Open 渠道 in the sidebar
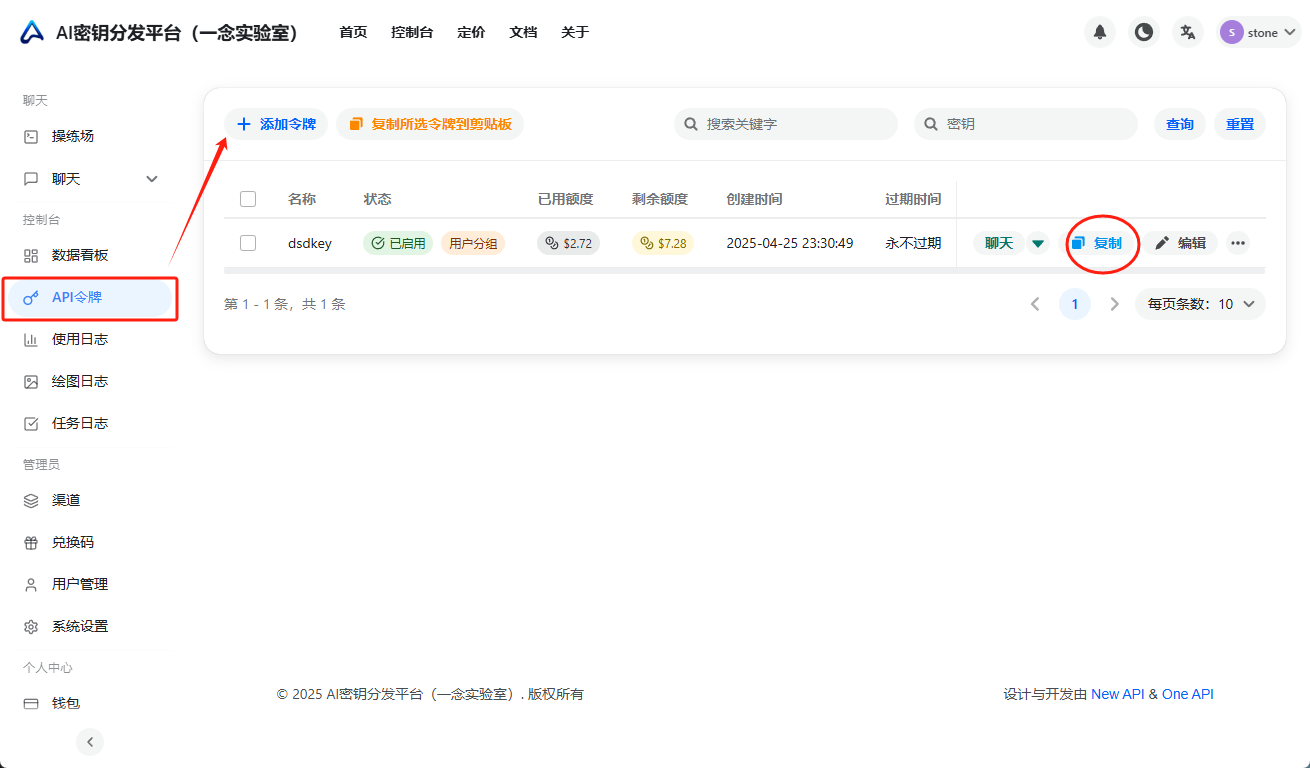This screenshot has height=768, width=1310. click(90, 500)
